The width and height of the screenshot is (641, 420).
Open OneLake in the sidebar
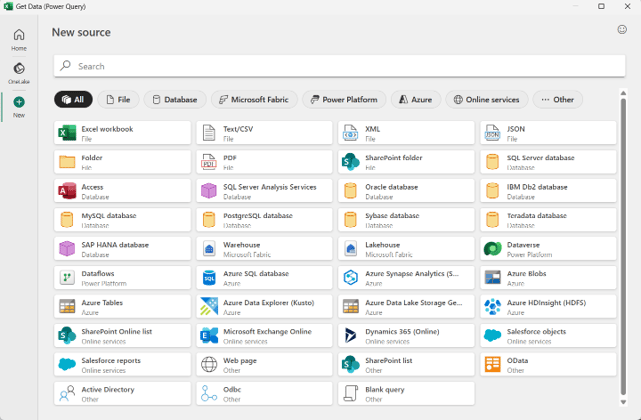[19, 73]
